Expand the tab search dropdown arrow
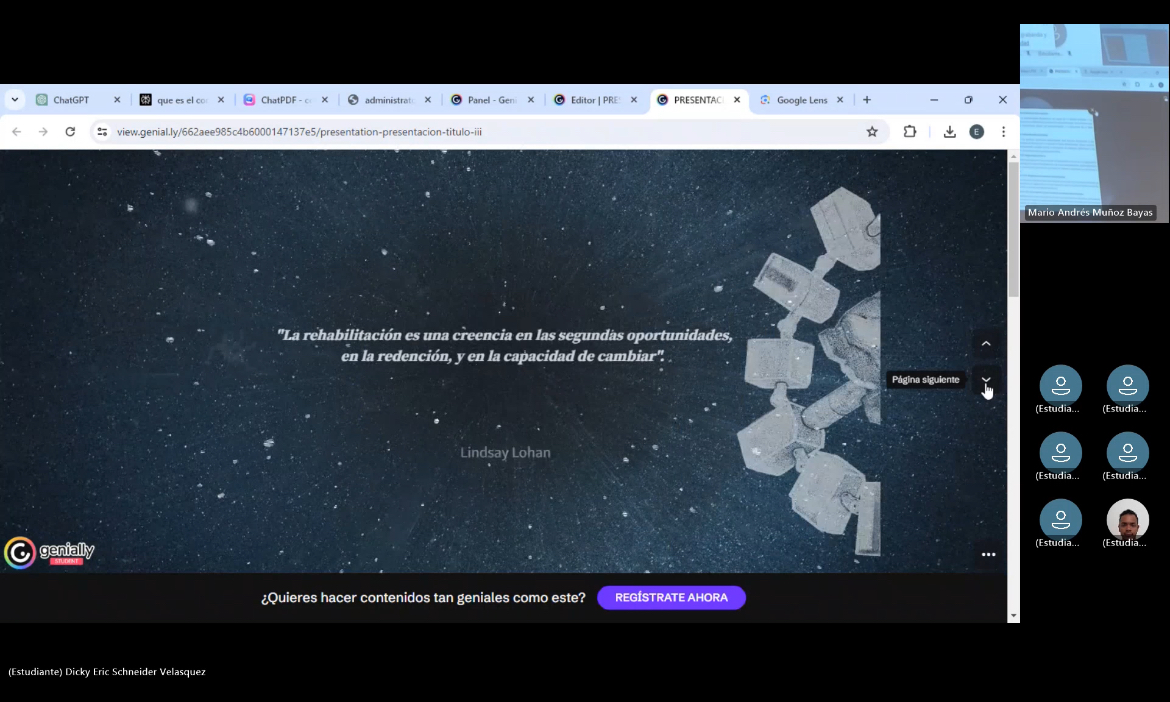The image size is (1170, 702). [x=14, y=100]
